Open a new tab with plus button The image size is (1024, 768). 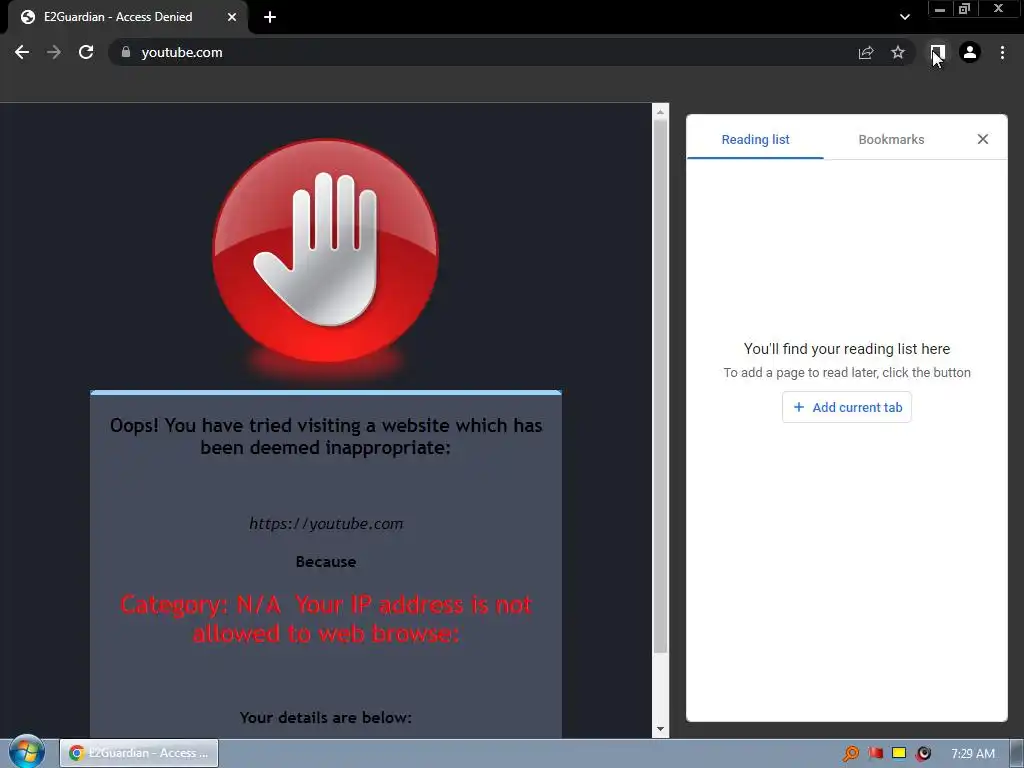pos(270,17)
